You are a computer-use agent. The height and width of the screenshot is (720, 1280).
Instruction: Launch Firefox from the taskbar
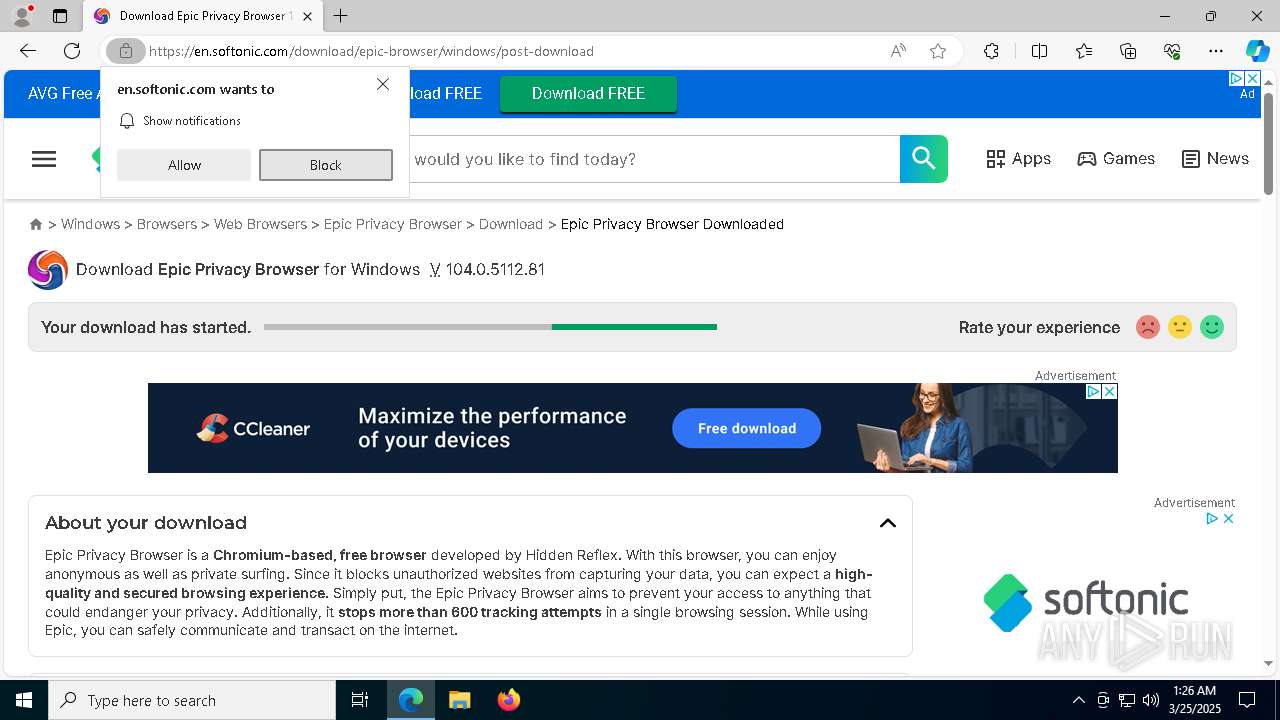509,700
